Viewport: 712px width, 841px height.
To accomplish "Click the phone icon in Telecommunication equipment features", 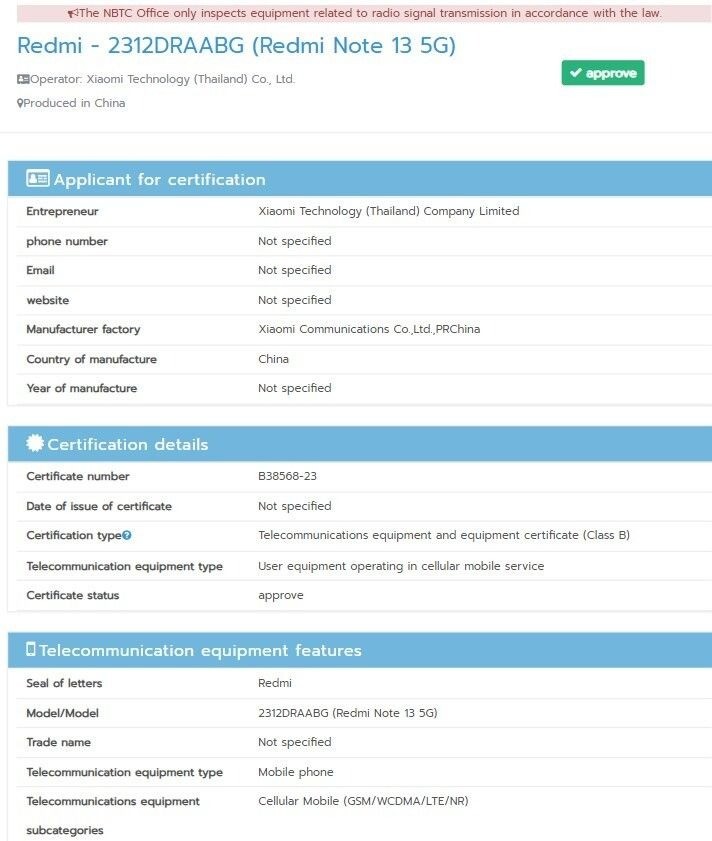I will [x=31, y=649].
